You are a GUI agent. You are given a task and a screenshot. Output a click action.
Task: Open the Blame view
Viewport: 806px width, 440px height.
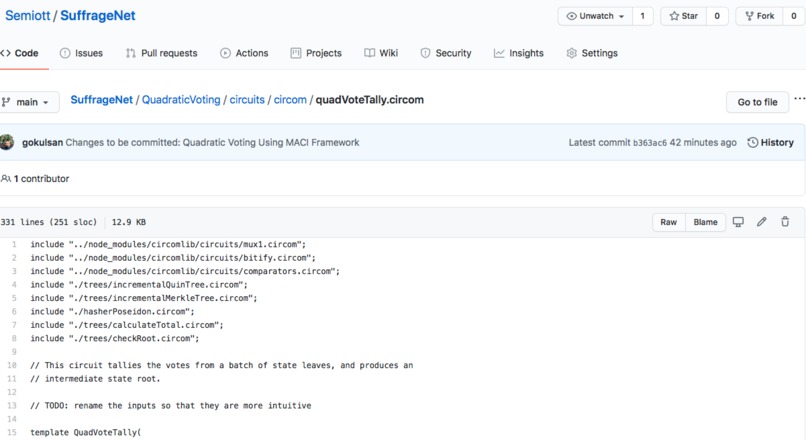tap(705, 222)
